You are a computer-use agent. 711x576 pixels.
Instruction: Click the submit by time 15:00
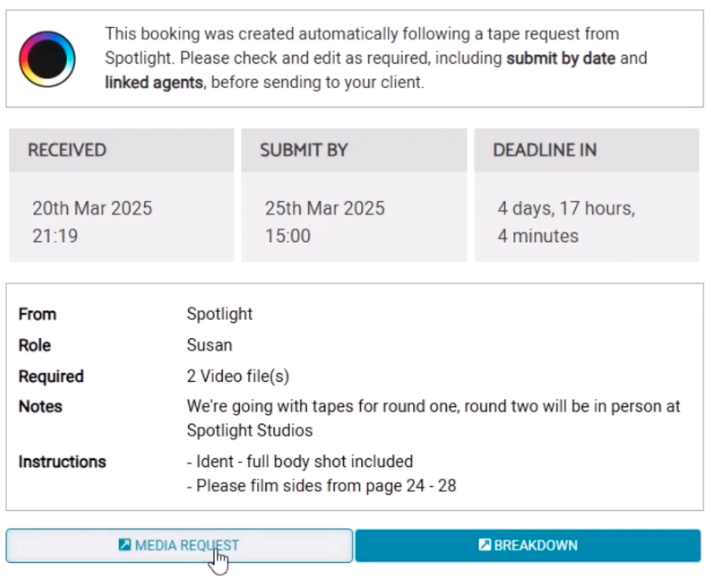pos(287,236)
